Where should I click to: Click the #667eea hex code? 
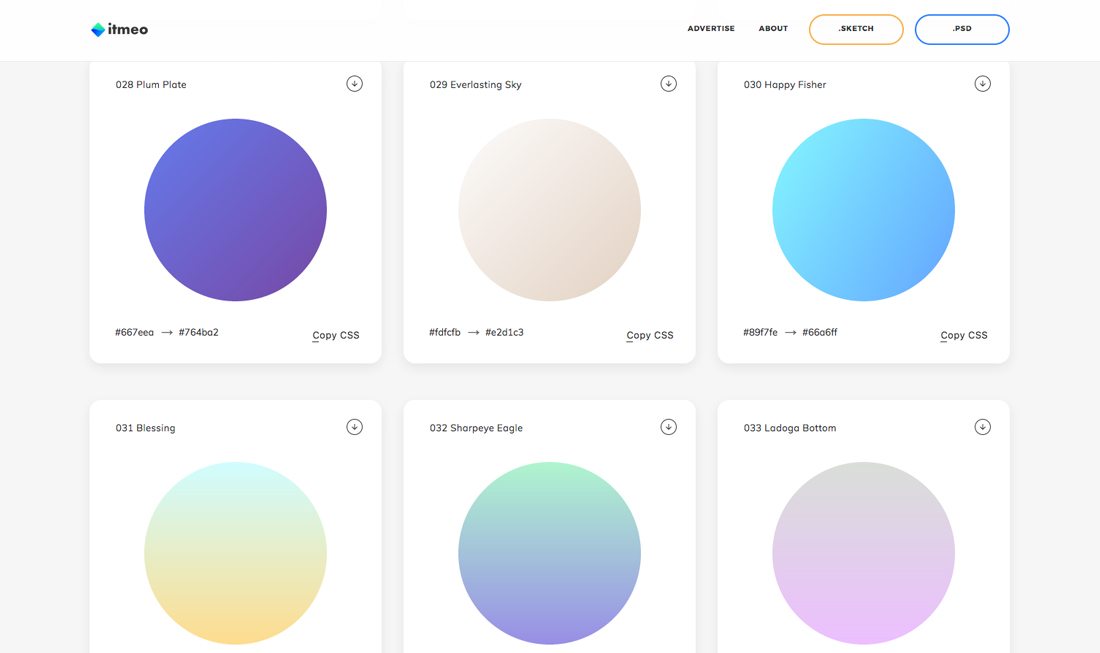pos(134,332)
